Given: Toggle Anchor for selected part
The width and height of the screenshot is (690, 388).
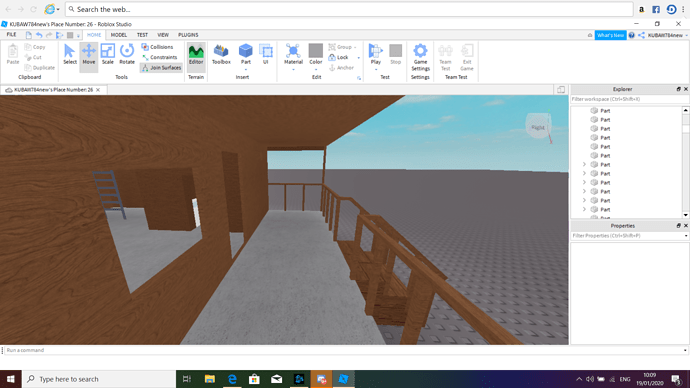Looking at the screenshot, I should [x=341, y=68].
